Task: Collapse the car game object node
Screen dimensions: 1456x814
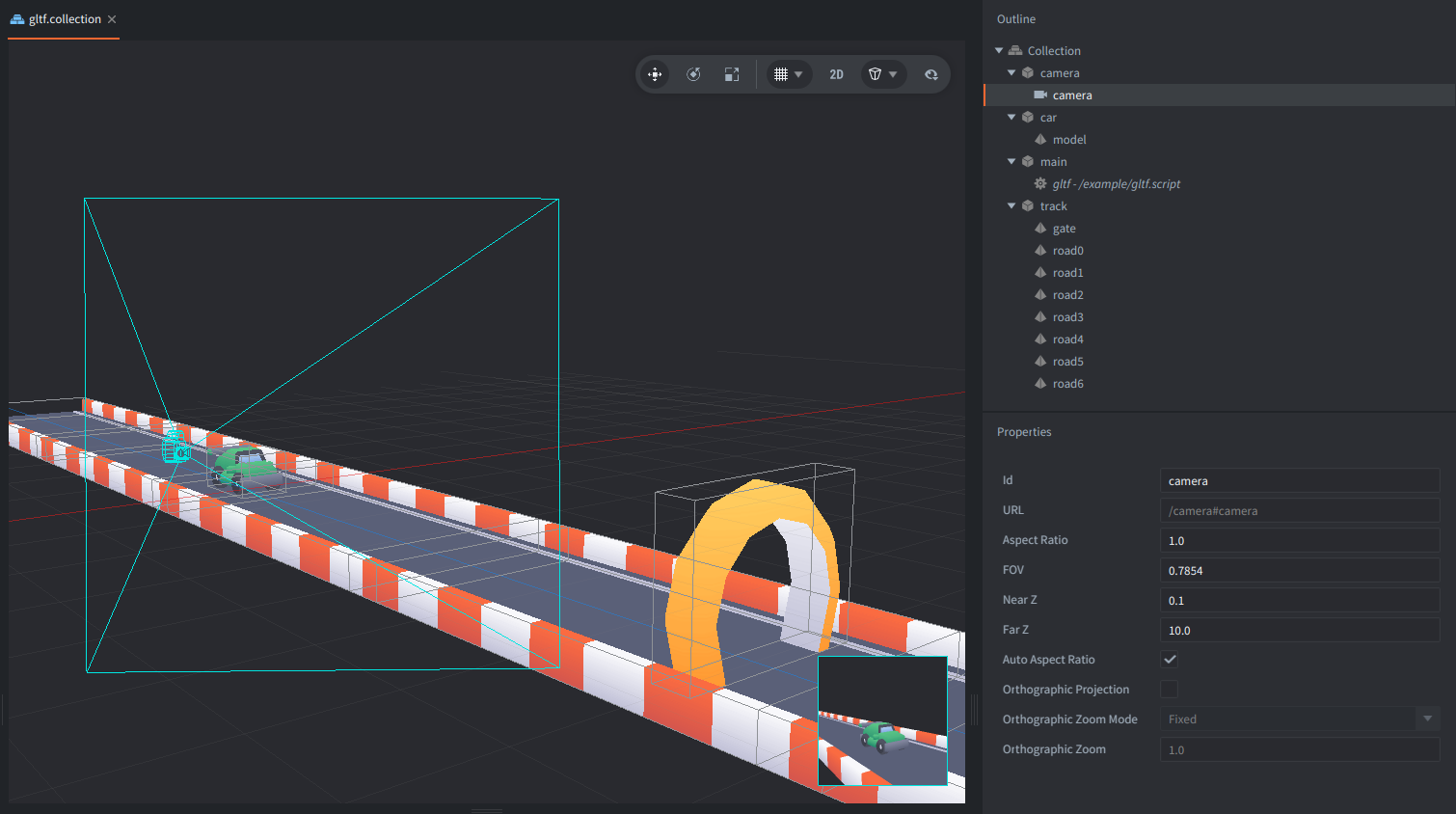Action: click(x=1011, y=118)
